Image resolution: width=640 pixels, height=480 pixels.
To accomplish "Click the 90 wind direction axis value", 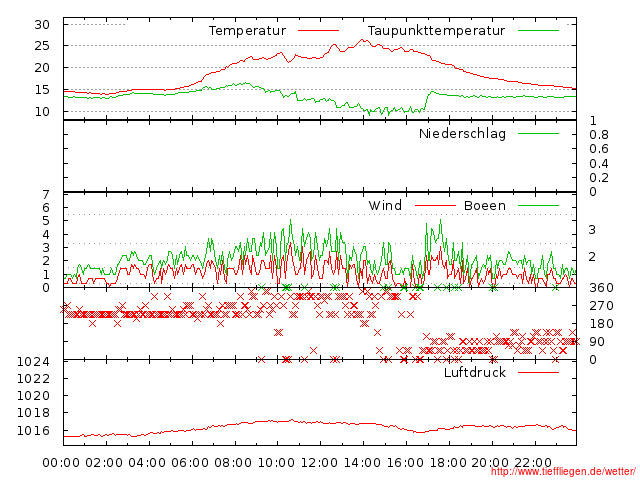I will pyautogui.click(x=597, y=342).
